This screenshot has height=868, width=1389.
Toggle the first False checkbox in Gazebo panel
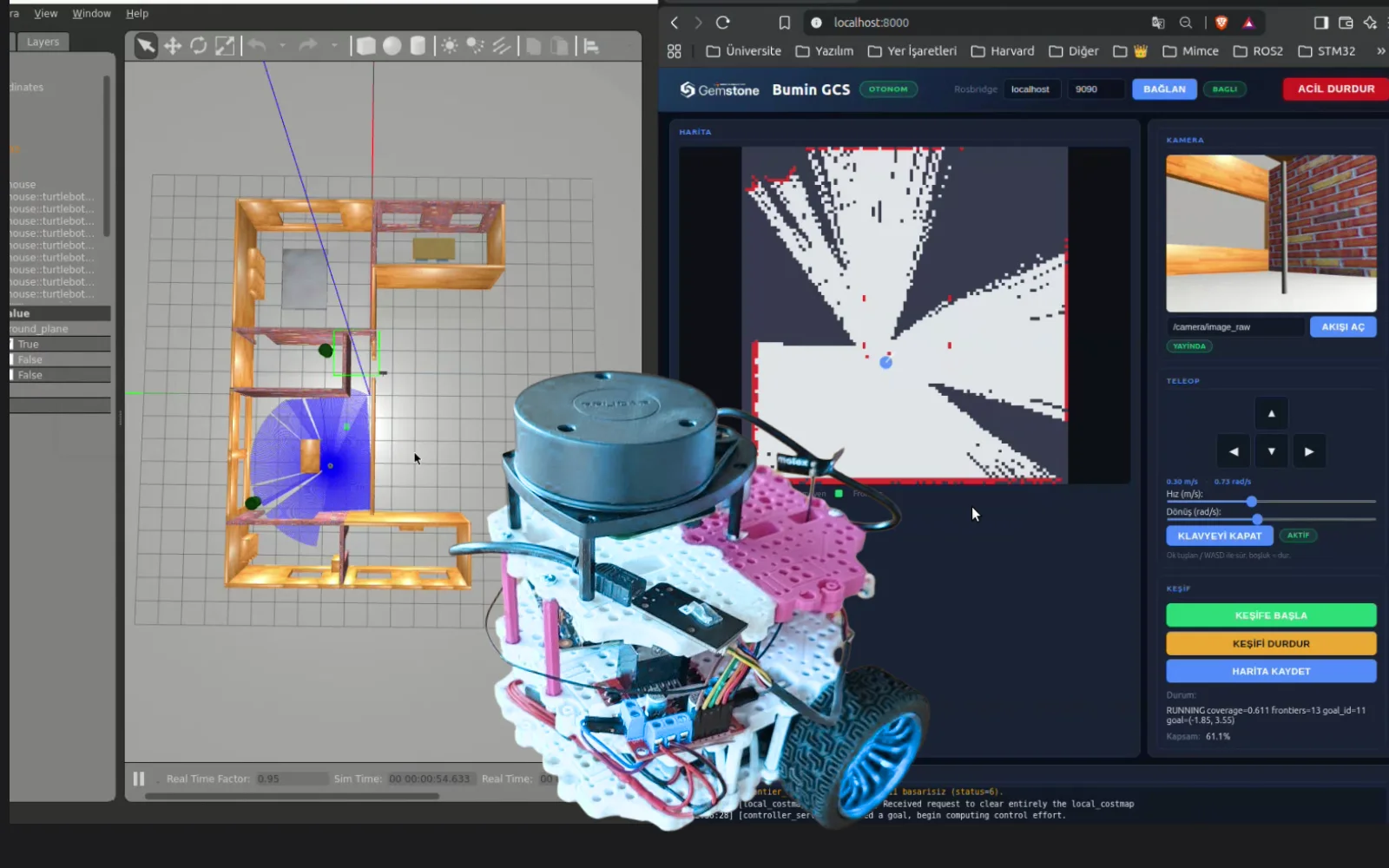pos(11,359)
